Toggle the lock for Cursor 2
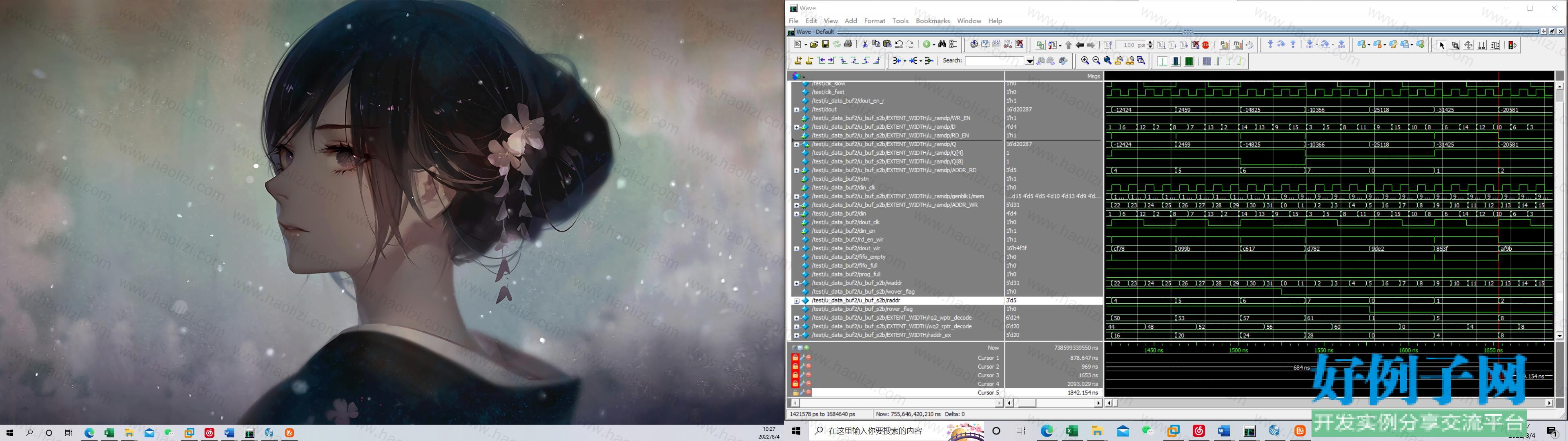 point(795,366)
